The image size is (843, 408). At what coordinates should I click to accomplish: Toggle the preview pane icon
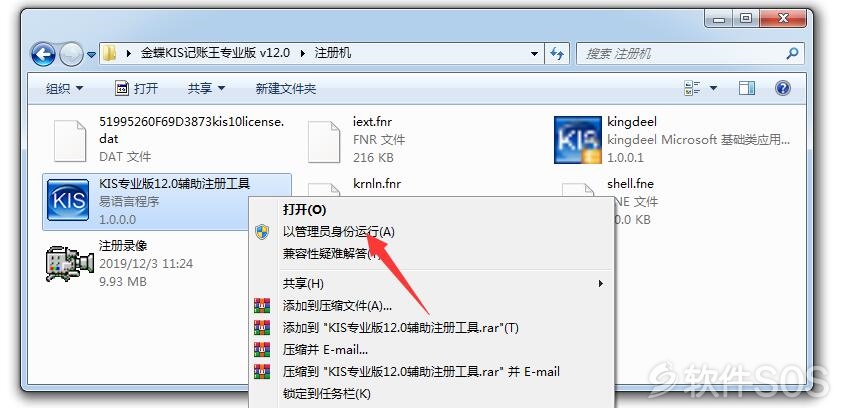tap(747, 88)
